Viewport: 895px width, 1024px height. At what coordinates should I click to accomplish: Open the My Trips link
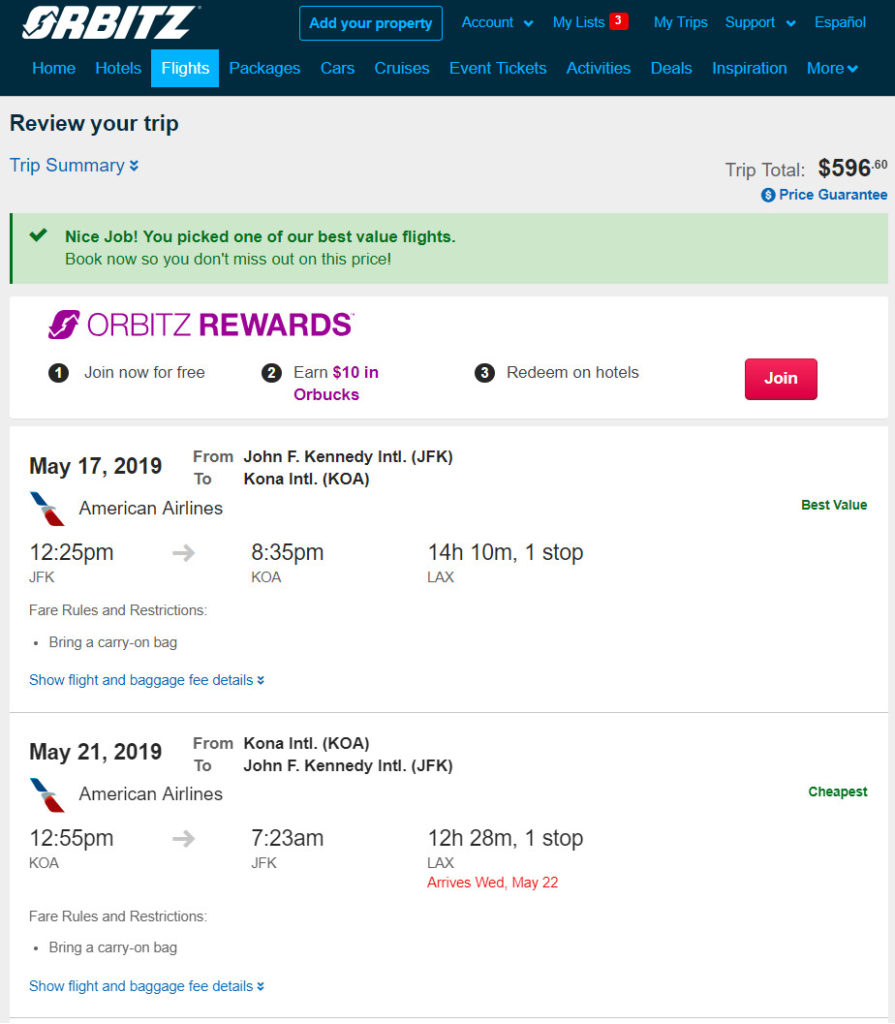tap(681, 23)
